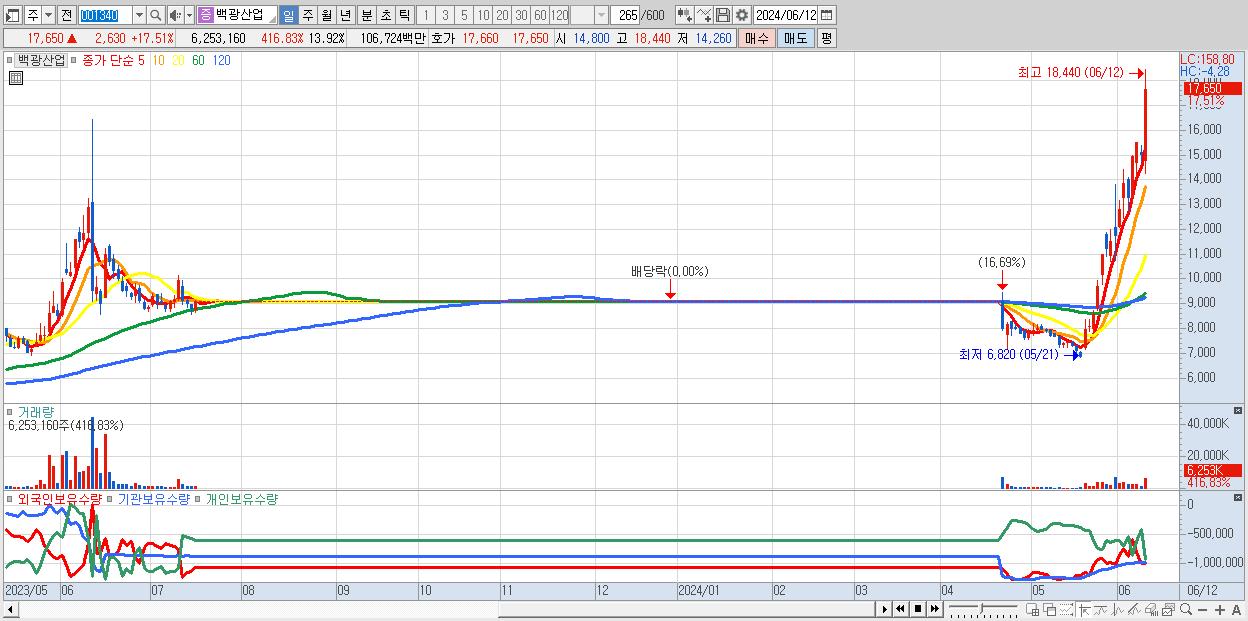Toggle the 종가 단순 moving average marker
This screenshot has height=621, width=1248.
click(x=74, y=60)
